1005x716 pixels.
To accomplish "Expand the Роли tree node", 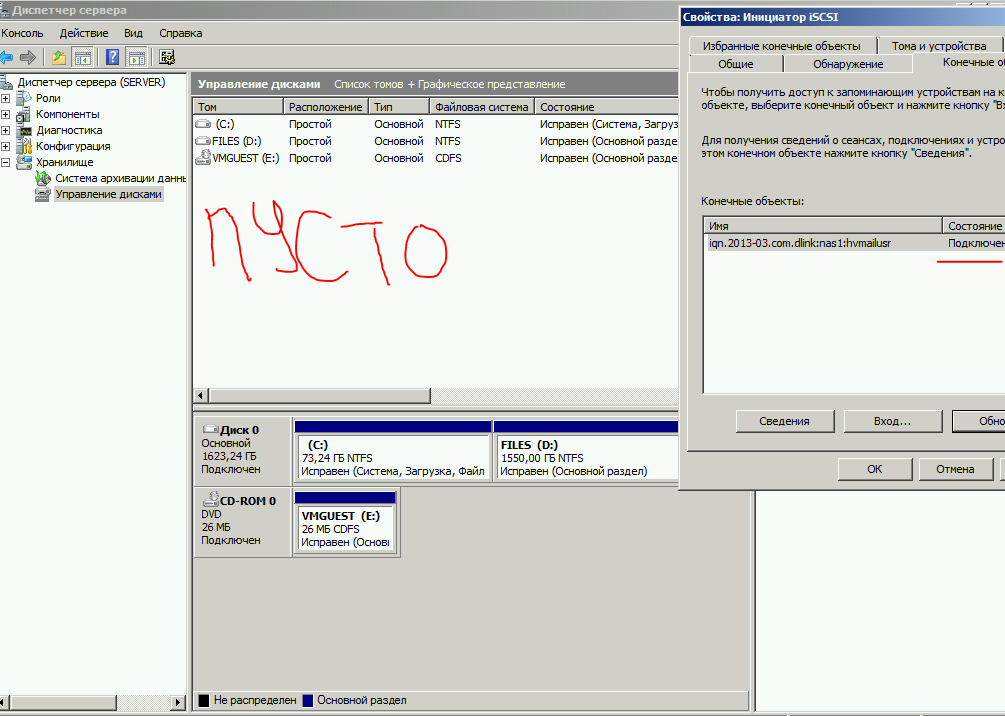I will (x=5, y=98).
